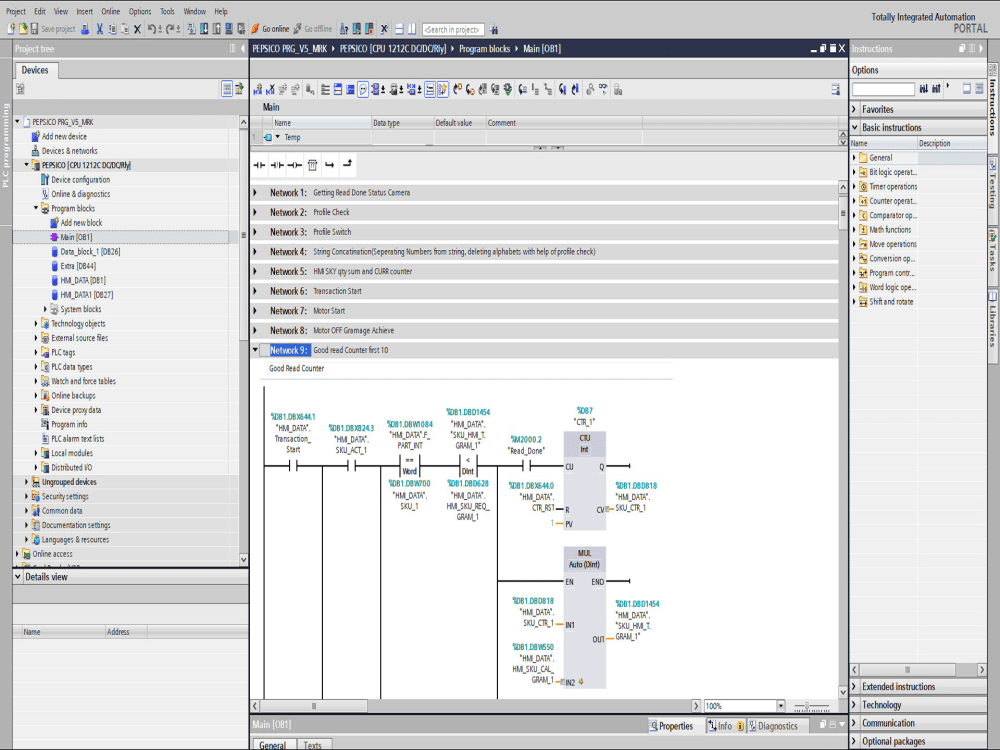Select the empty box ladder element
This screenshot has height=750, width=1000.
pyautogui.click(x=313, y=165)
